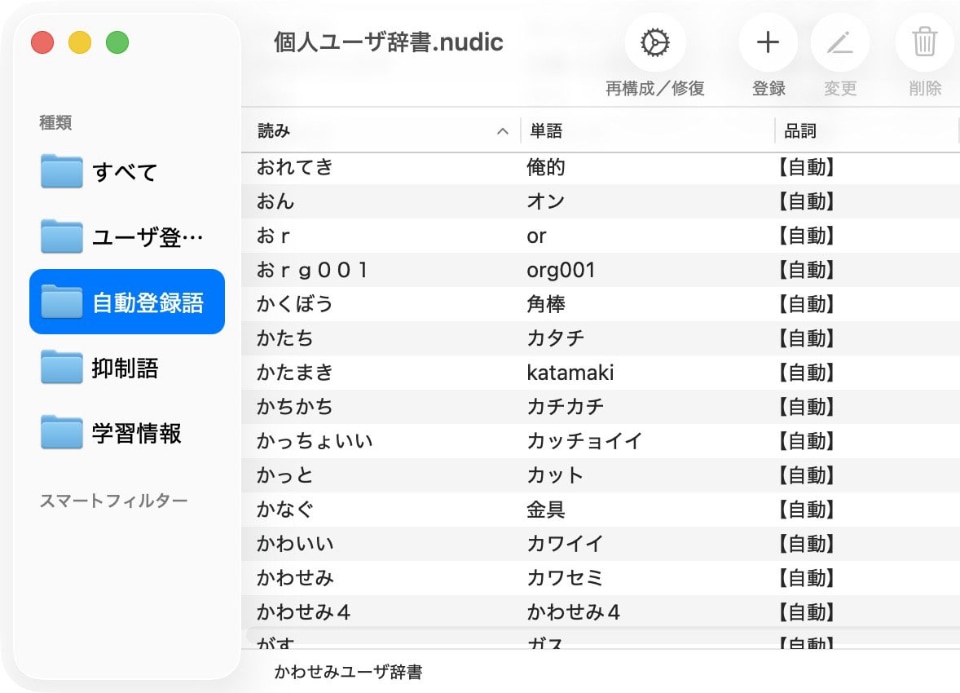Click the カワセミ word cell
Image resolution: width=960 pixels, height=693 pixels.
tap(565, 578)
